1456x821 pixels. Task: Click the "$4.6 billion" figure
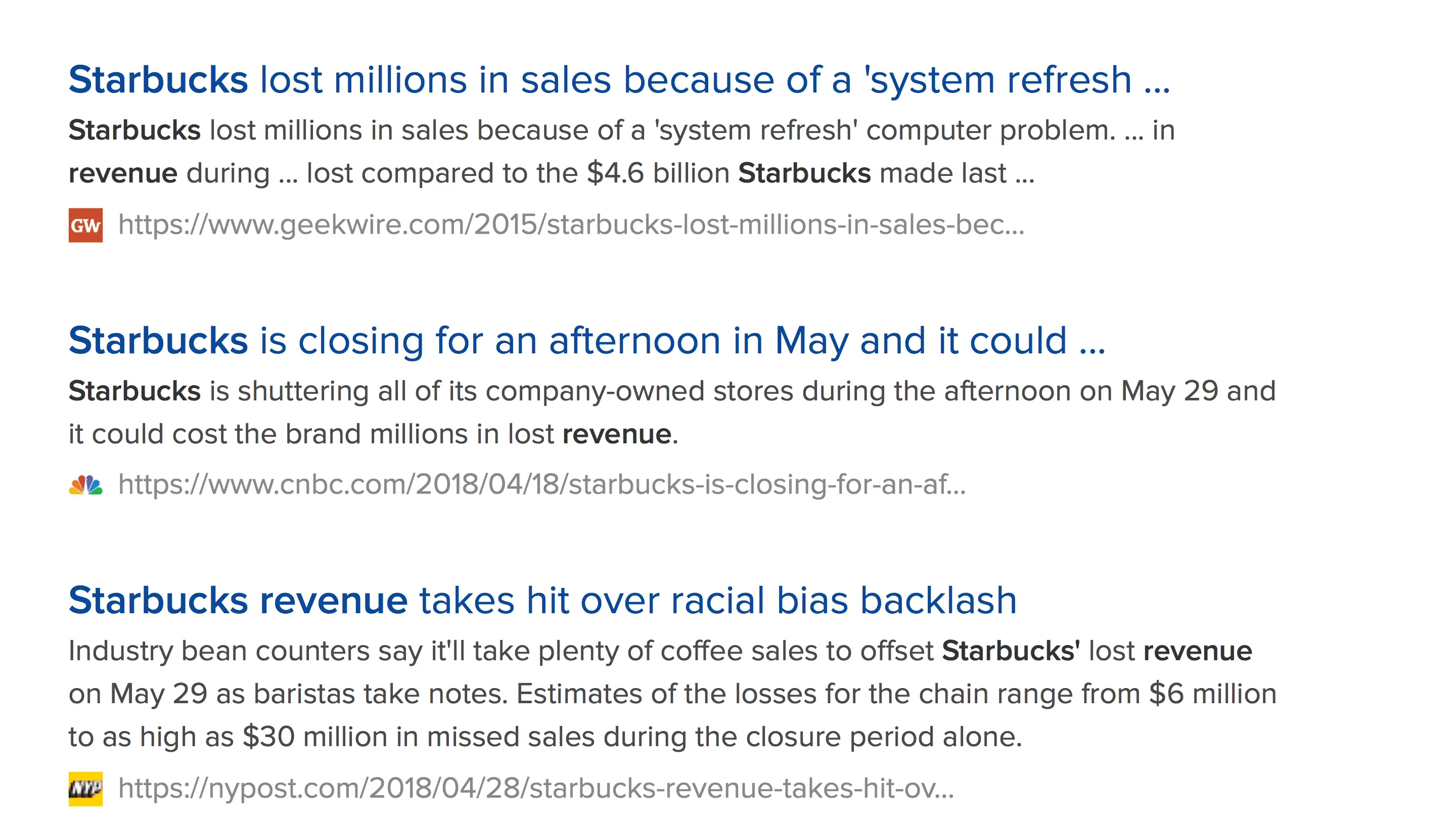coord(658,173)
